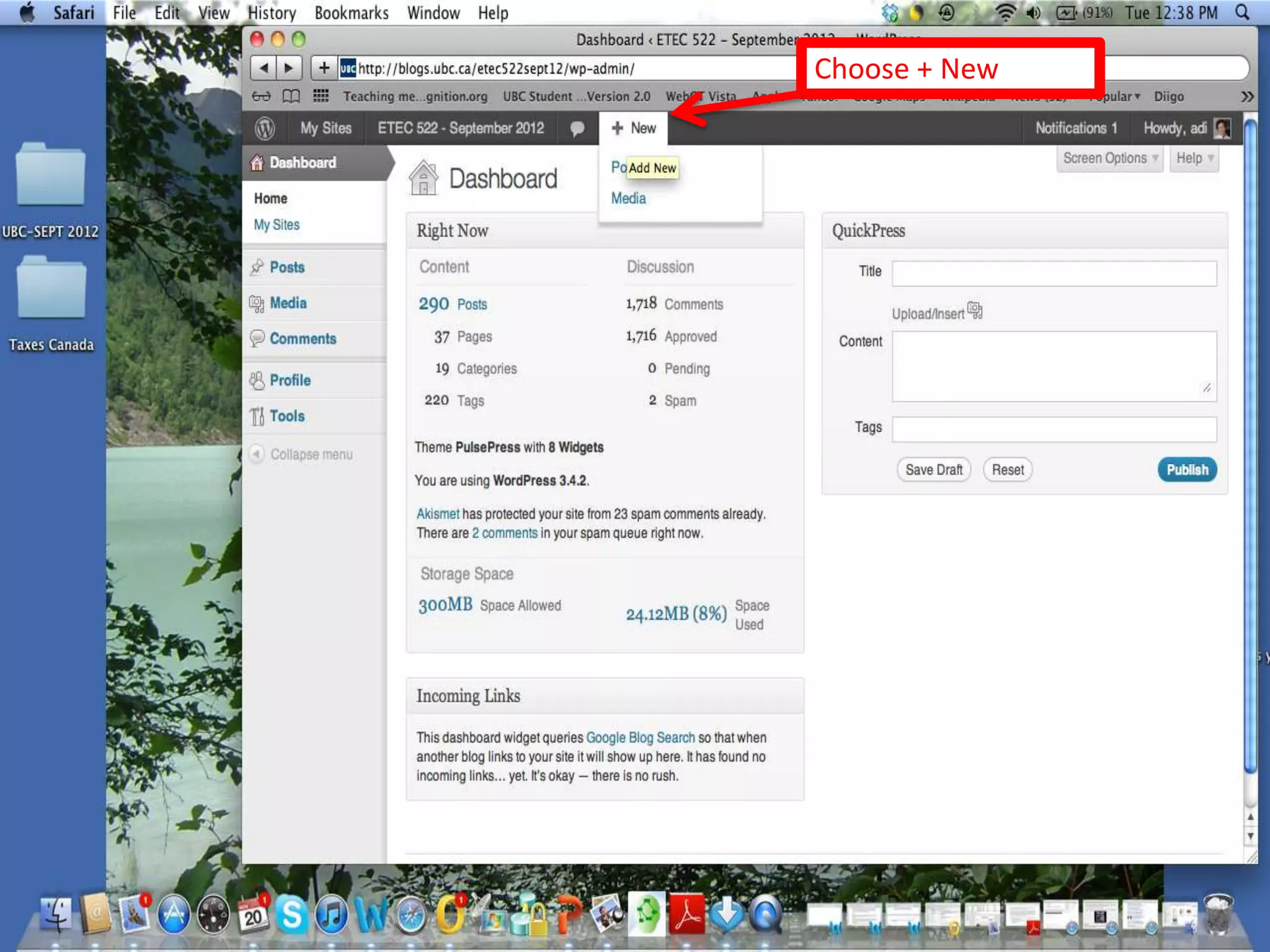The width and height of the screenshot is (1270, 952).
Task: Click the Collapse menu toggle arrow
Action: [257, 454]
